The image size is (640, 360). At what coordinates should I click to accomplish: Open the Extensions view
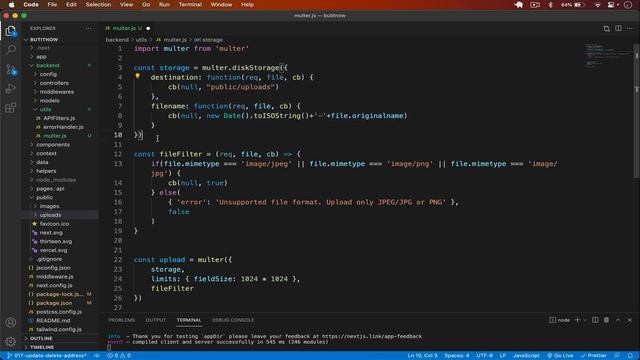tap(11, 108)
